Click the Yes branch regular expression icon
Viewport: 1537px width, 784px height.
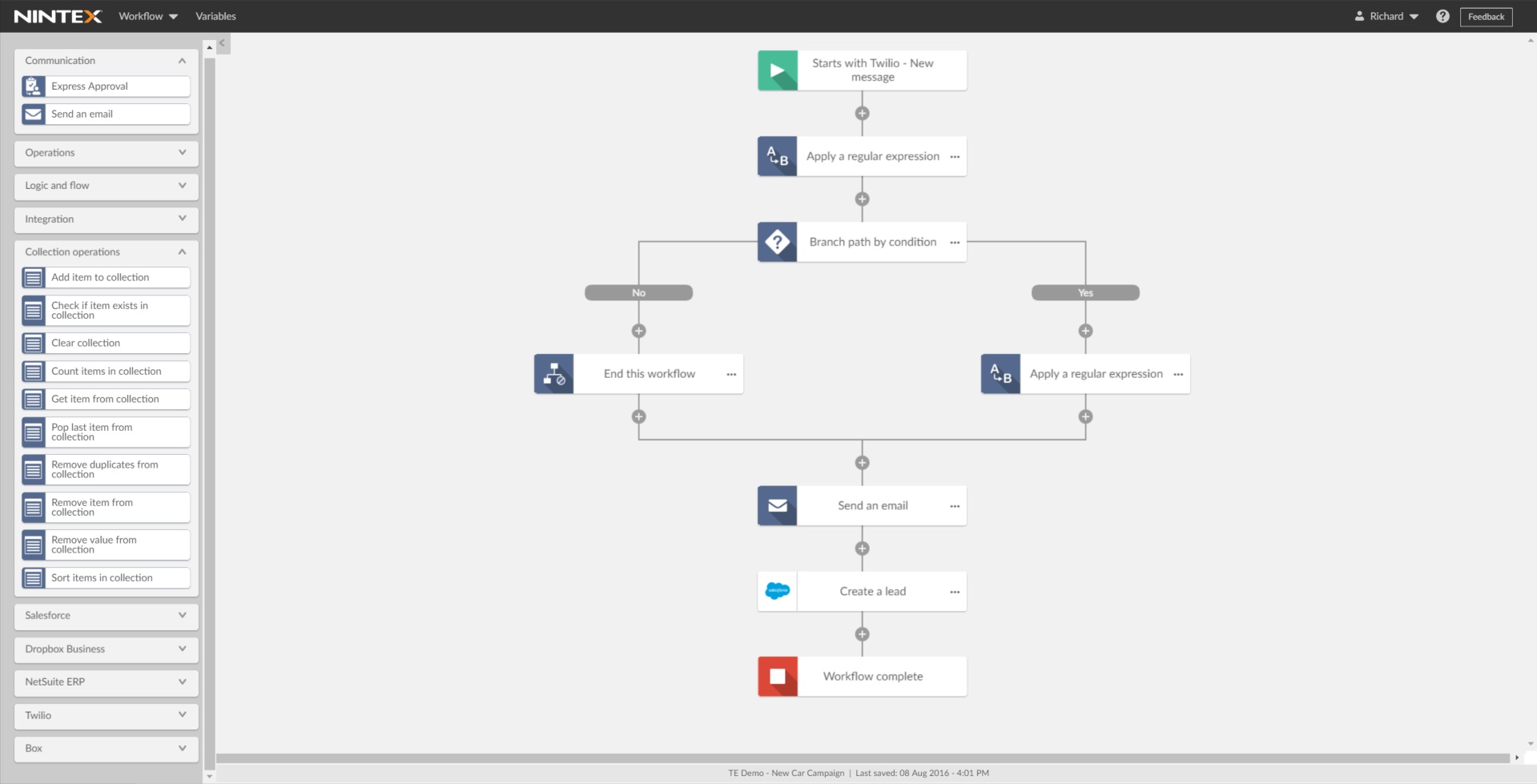[x=1001, y=374]
